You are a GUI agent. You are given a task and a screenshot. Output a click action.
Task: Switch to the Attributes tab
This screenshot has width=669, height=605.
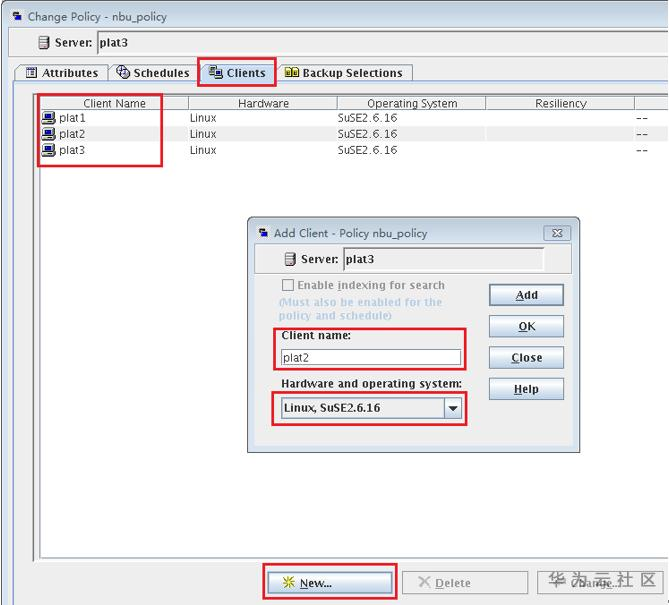click(62, 73)
